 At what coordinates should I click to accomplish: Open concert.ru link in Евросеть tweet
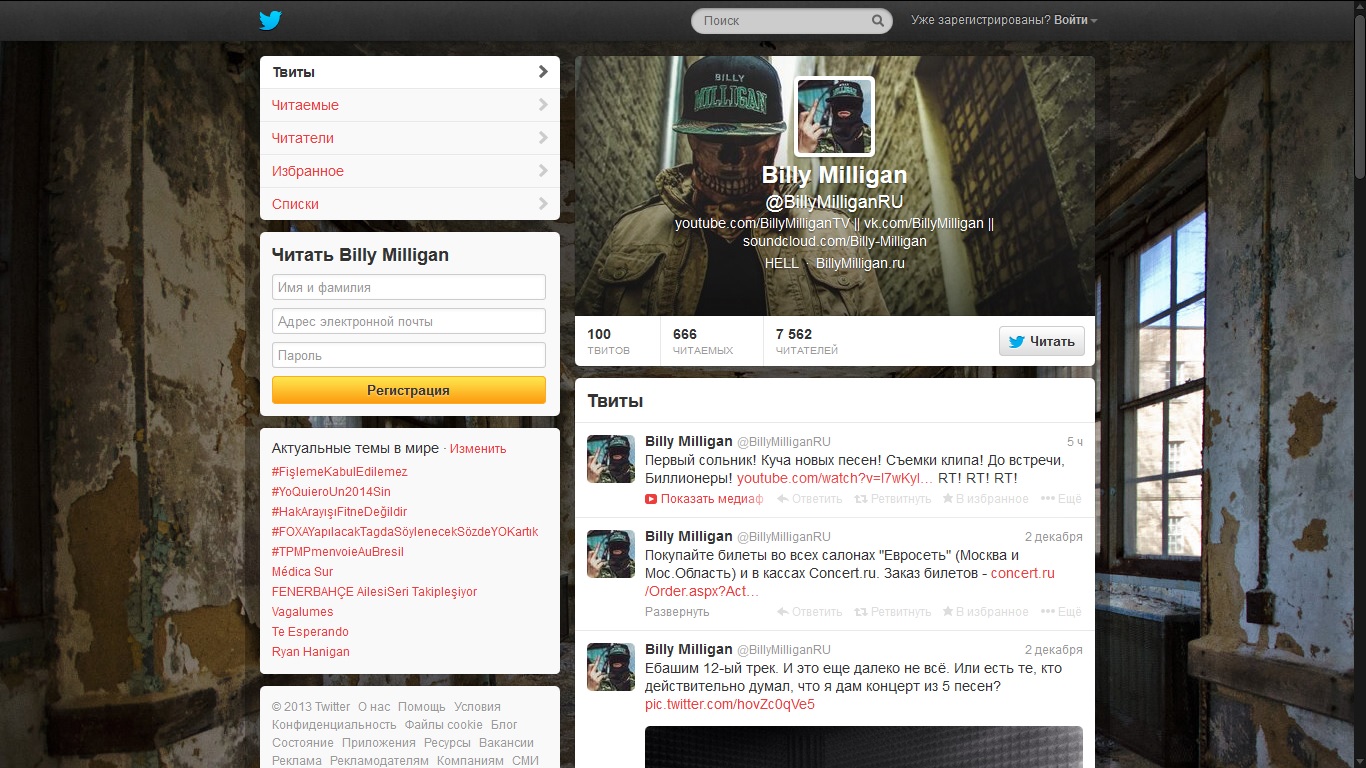click(1023, 573)
